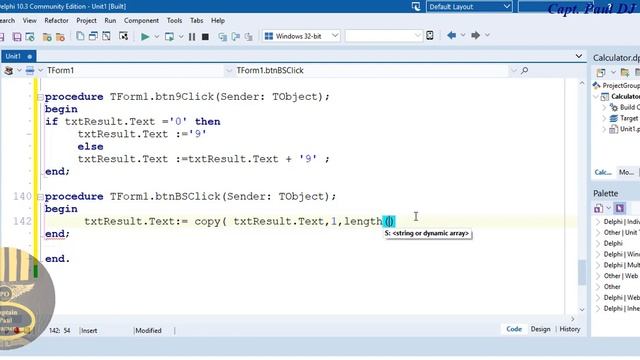Collapse the btnBSClick procedure fold marker
This screenshot has height=360, width=640.
coord(40,197)
